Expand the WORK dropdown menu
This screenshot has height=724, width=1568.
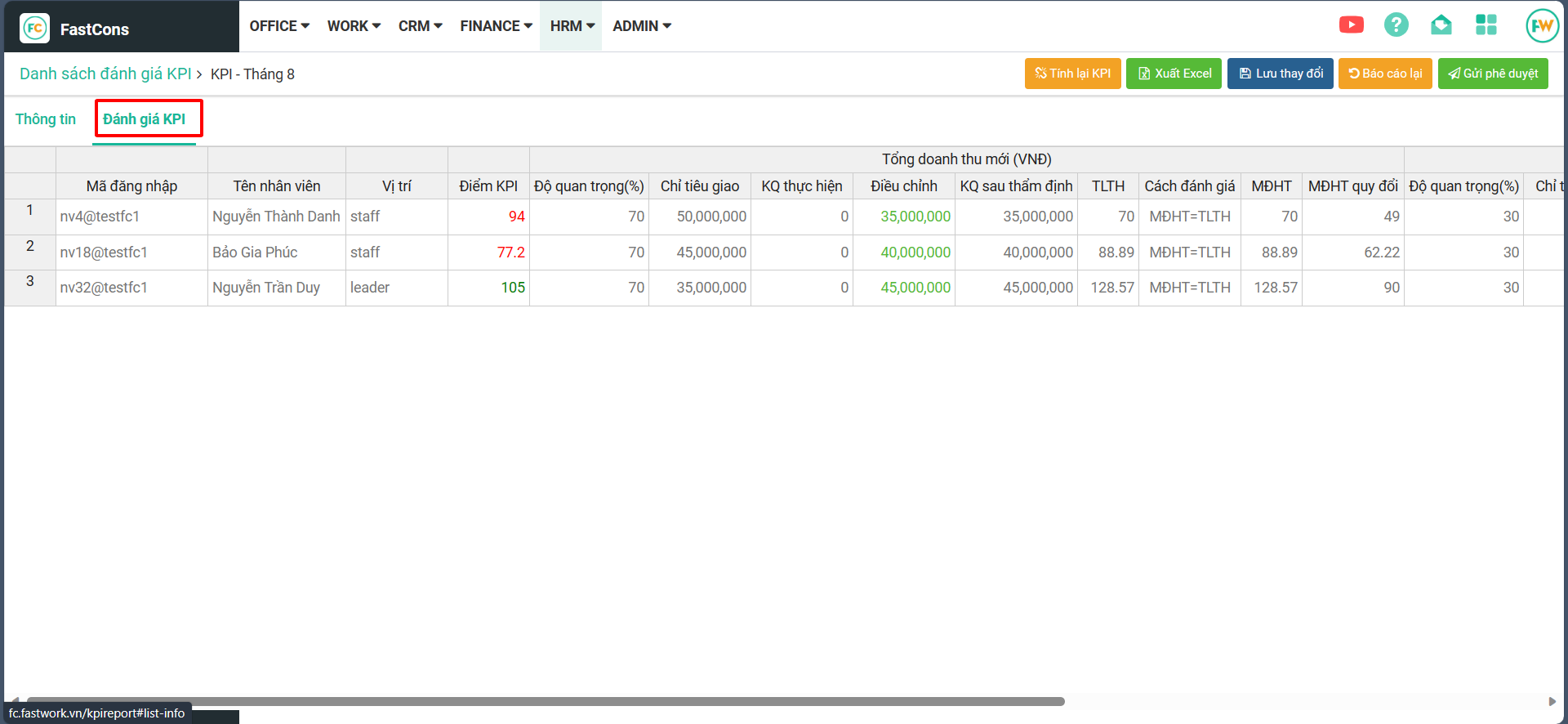point(354,26)
